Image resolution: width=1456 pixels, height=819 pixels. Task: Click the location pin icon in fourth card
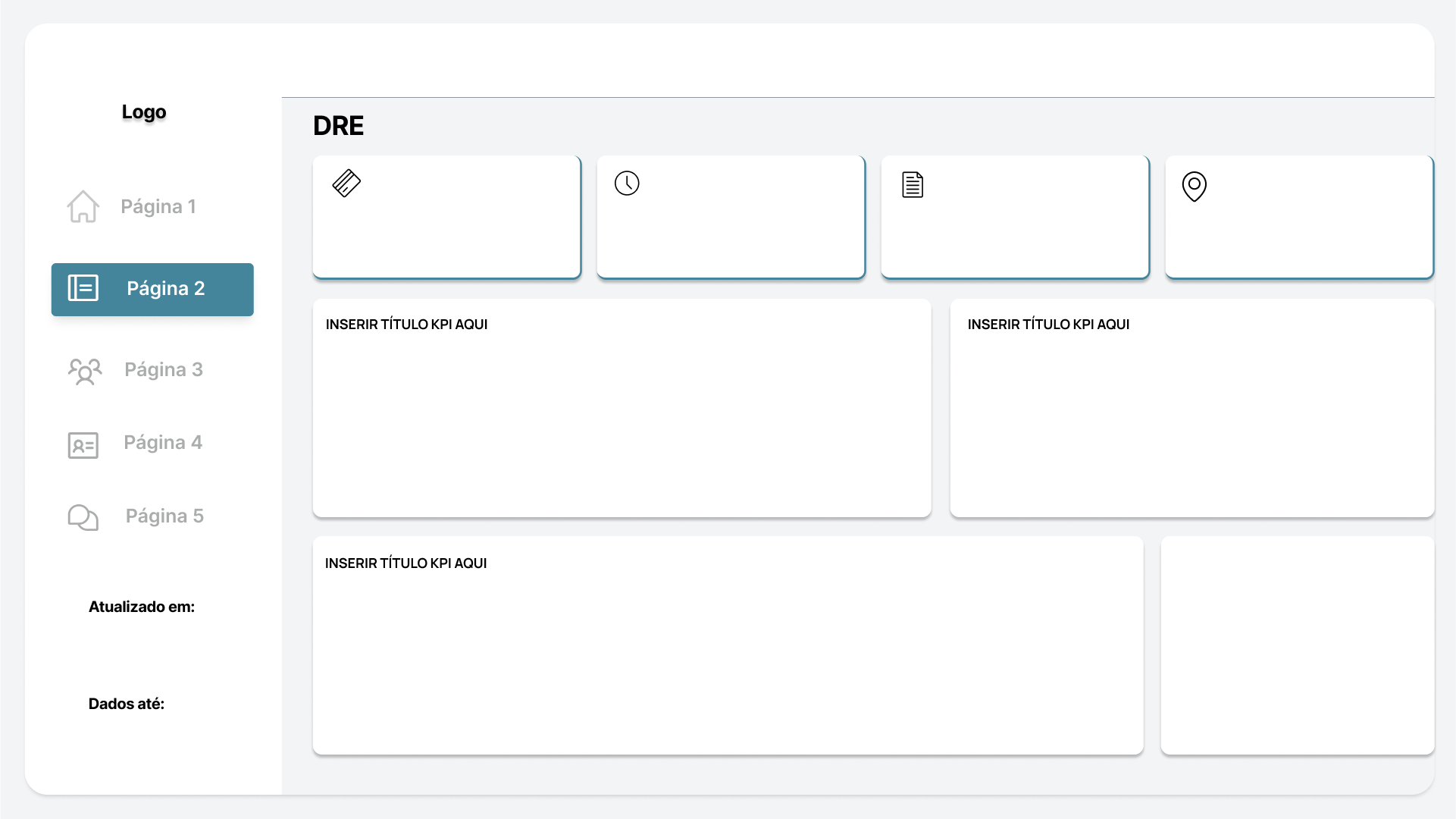click(1194, 186)
